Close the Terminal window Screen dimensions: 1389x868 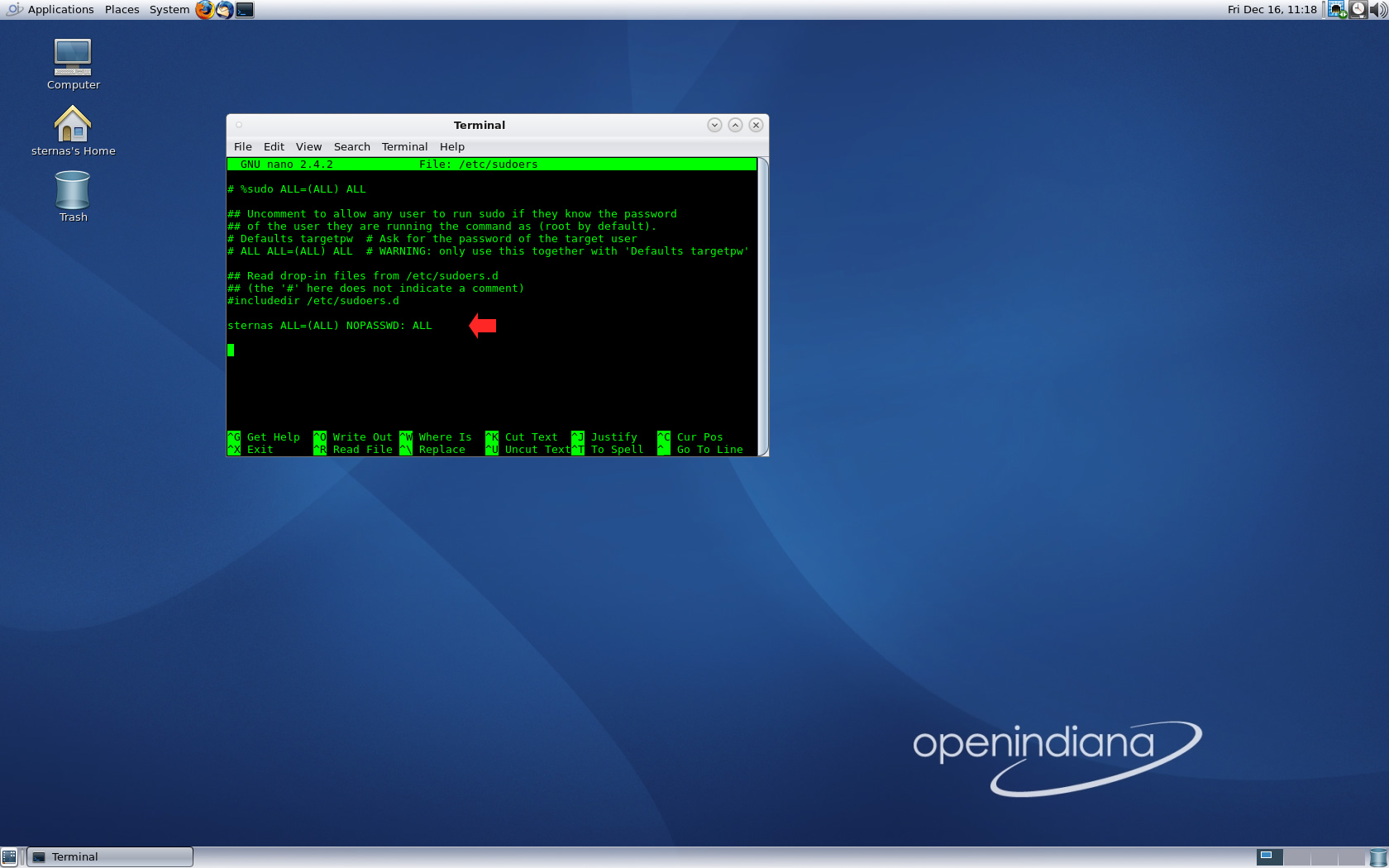point(756,125)
